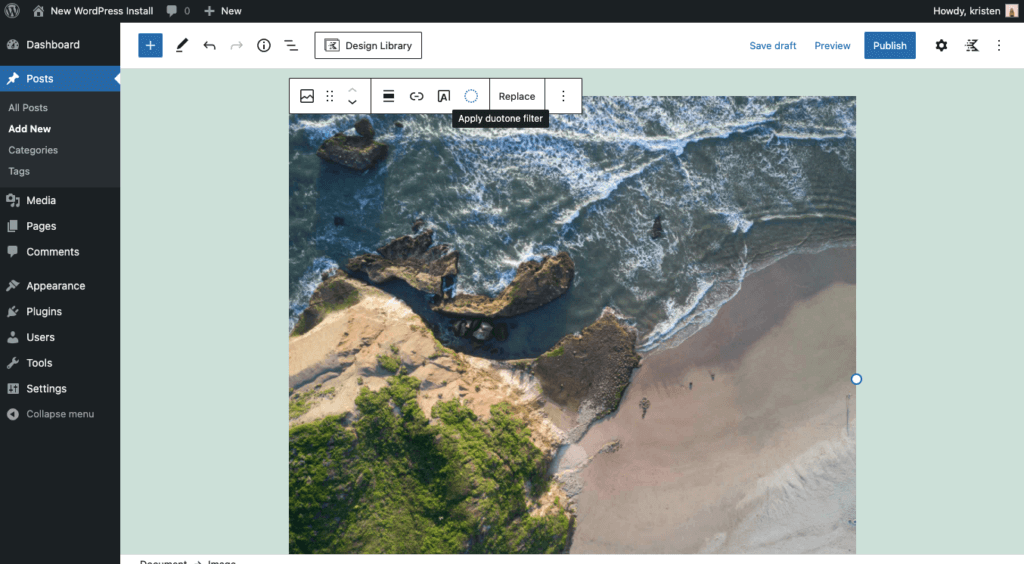Select the Tools pencil icon
This screenshot has height=564, width=1024.
tap(181, 45)
